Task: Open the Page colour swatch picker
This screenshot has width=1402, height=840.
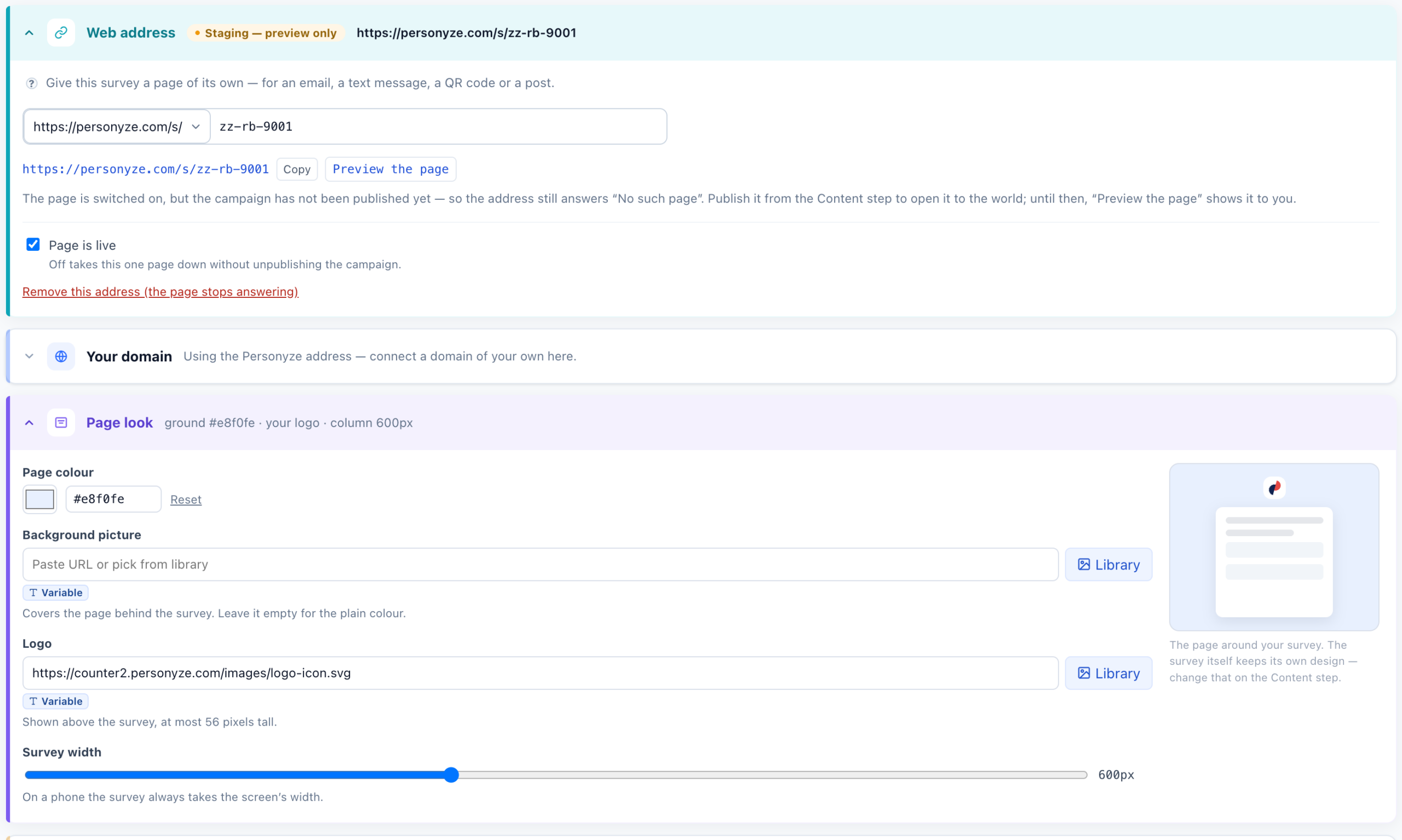Action: [x=39, y=499]
